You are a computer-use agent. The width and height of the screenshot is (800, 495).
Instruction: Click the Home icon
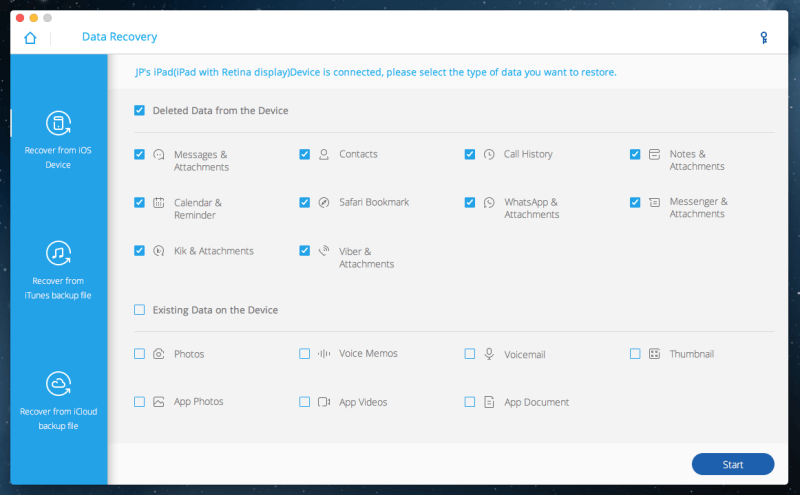31,38
